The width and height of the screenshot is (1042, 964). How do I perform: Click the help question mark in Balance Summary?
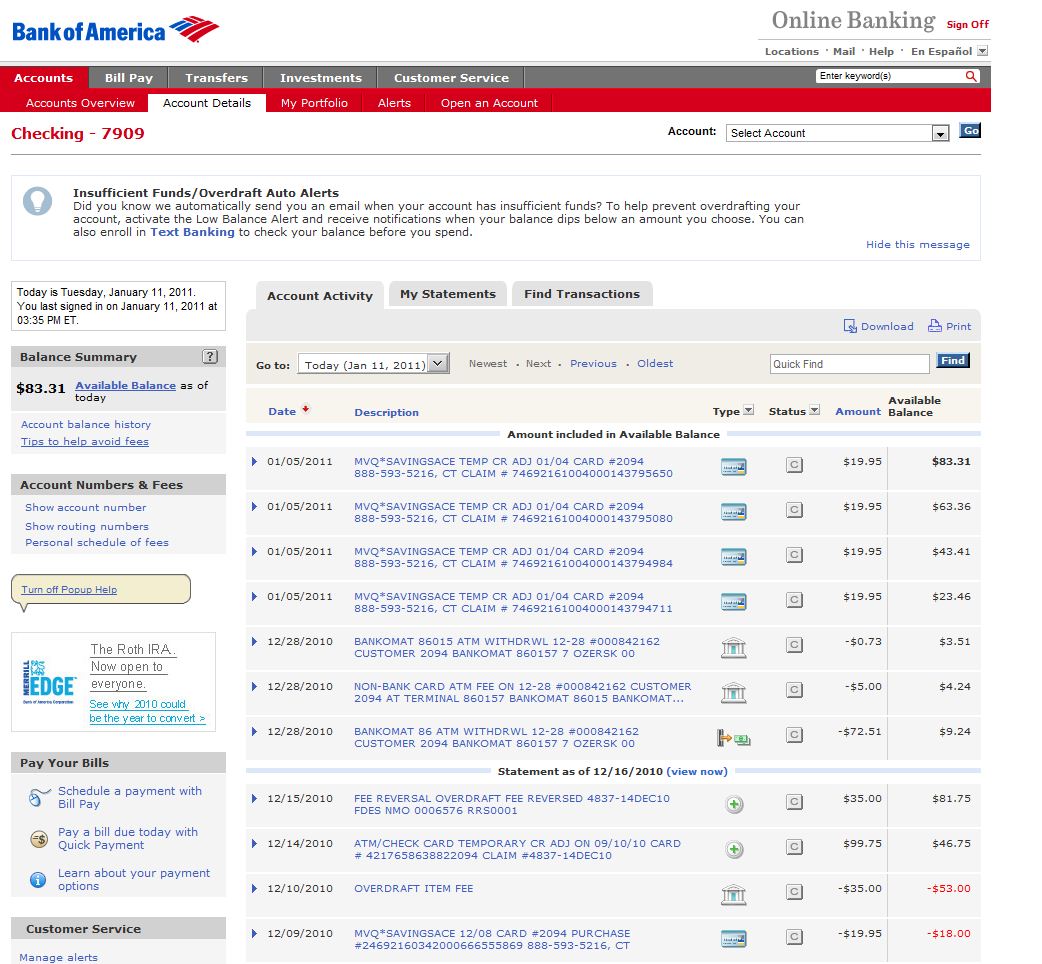point(210,357)
